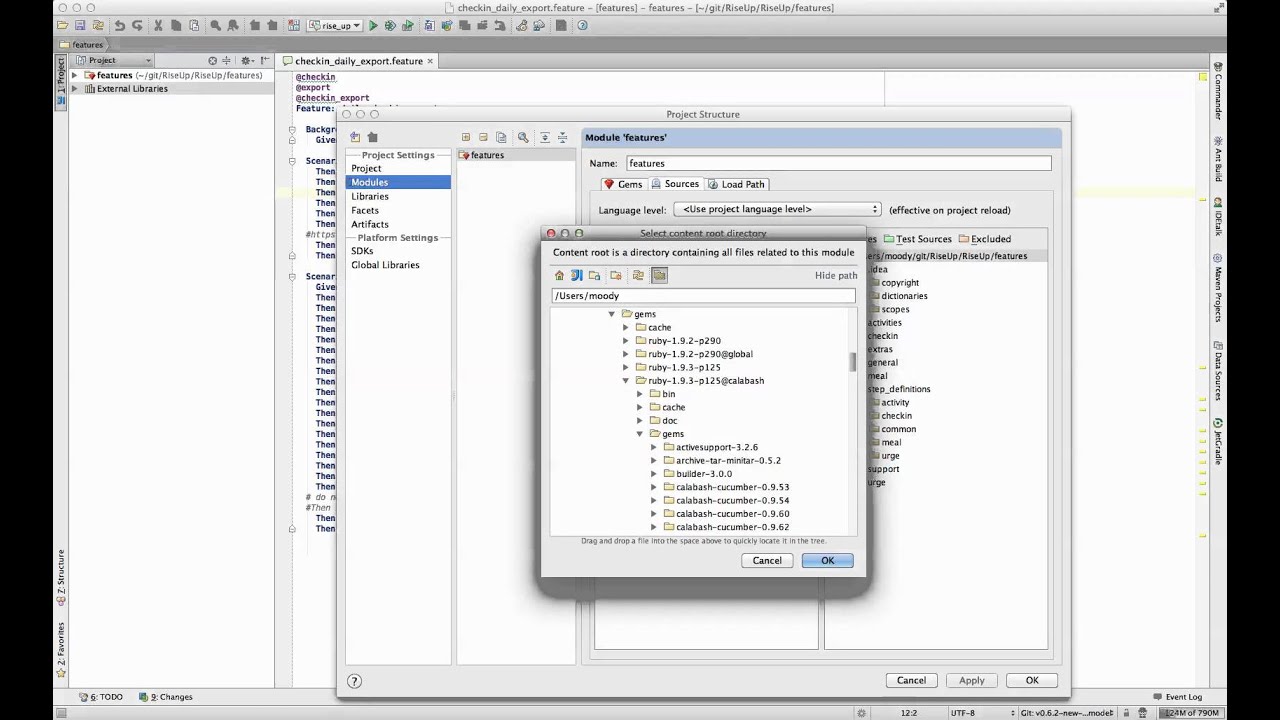This screenshot has height=720, width=1280.
Task: Click the Hide path link
Action: point(836,276)
